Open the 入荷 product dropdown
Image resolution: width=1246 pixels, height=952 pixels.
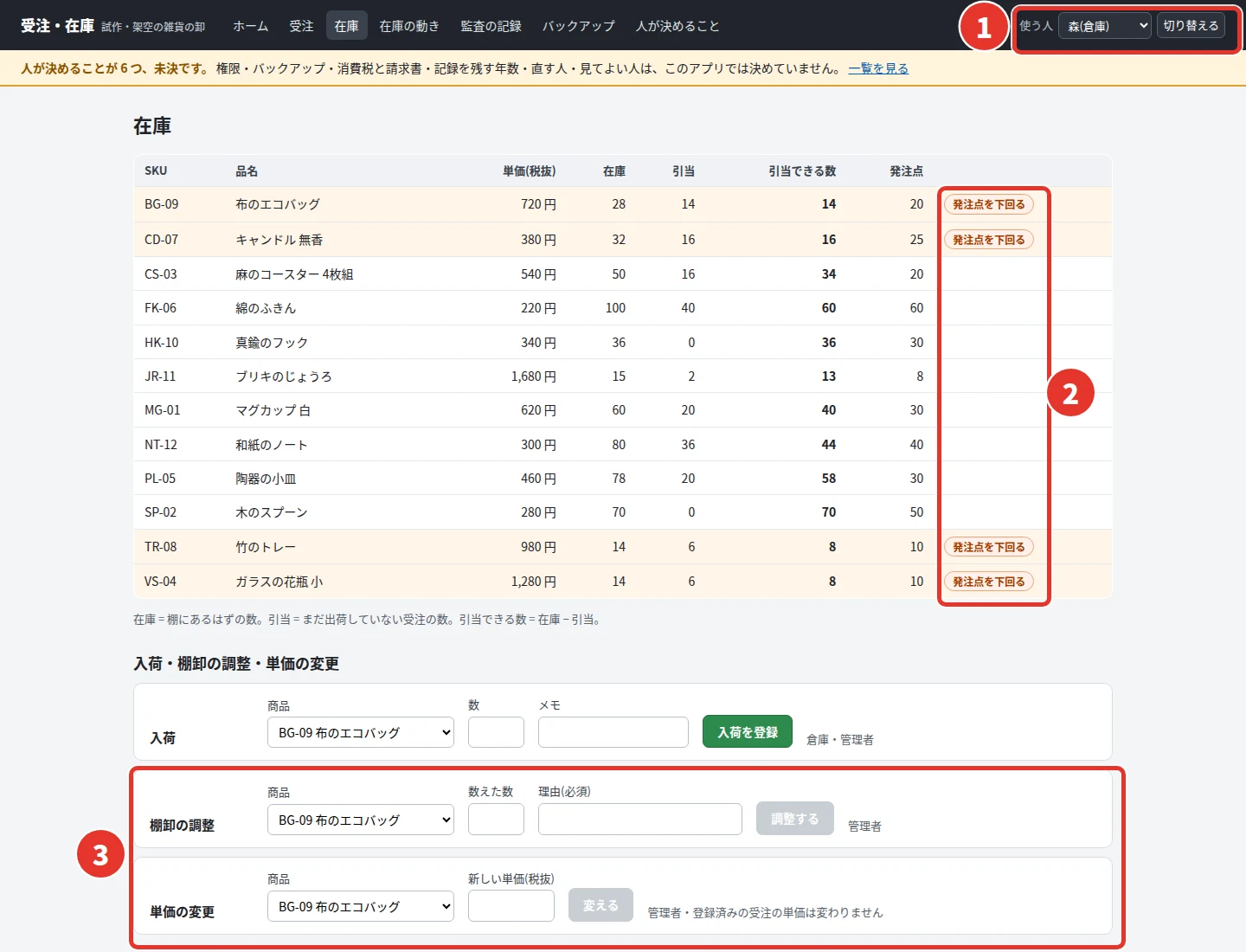[361, 732]
